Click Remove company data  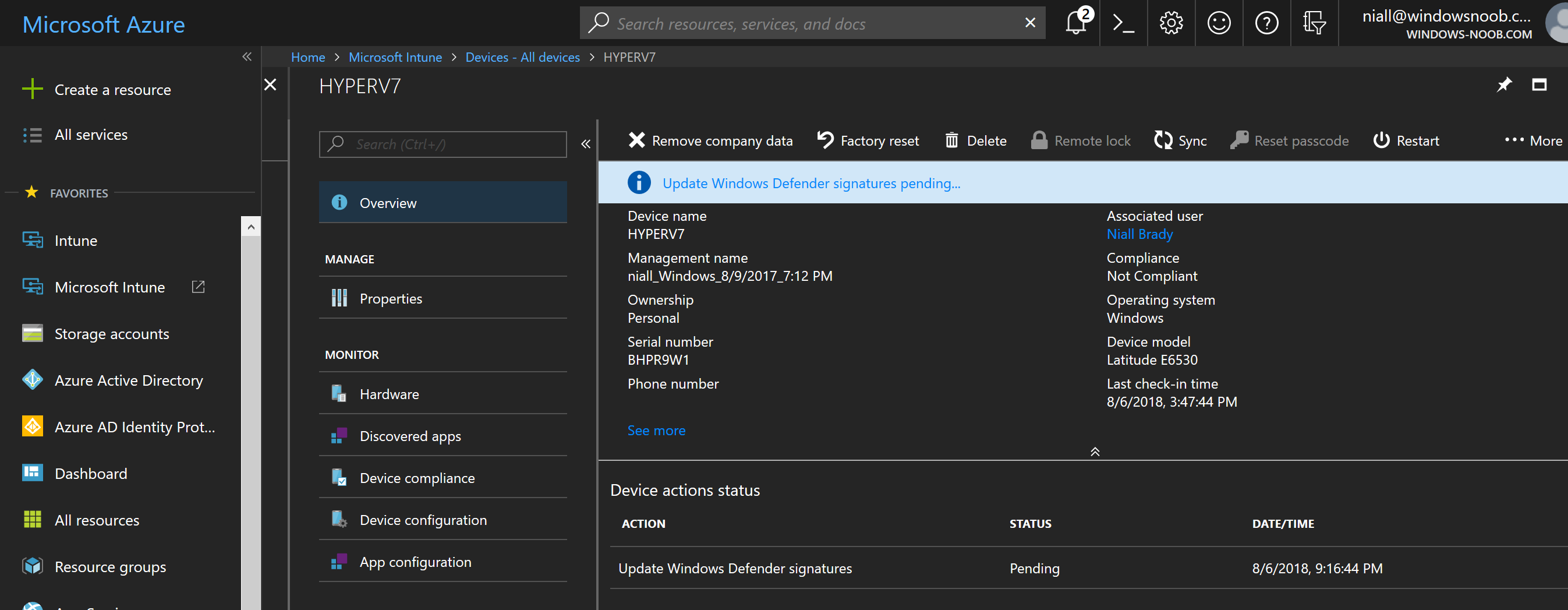pos(710,140)
